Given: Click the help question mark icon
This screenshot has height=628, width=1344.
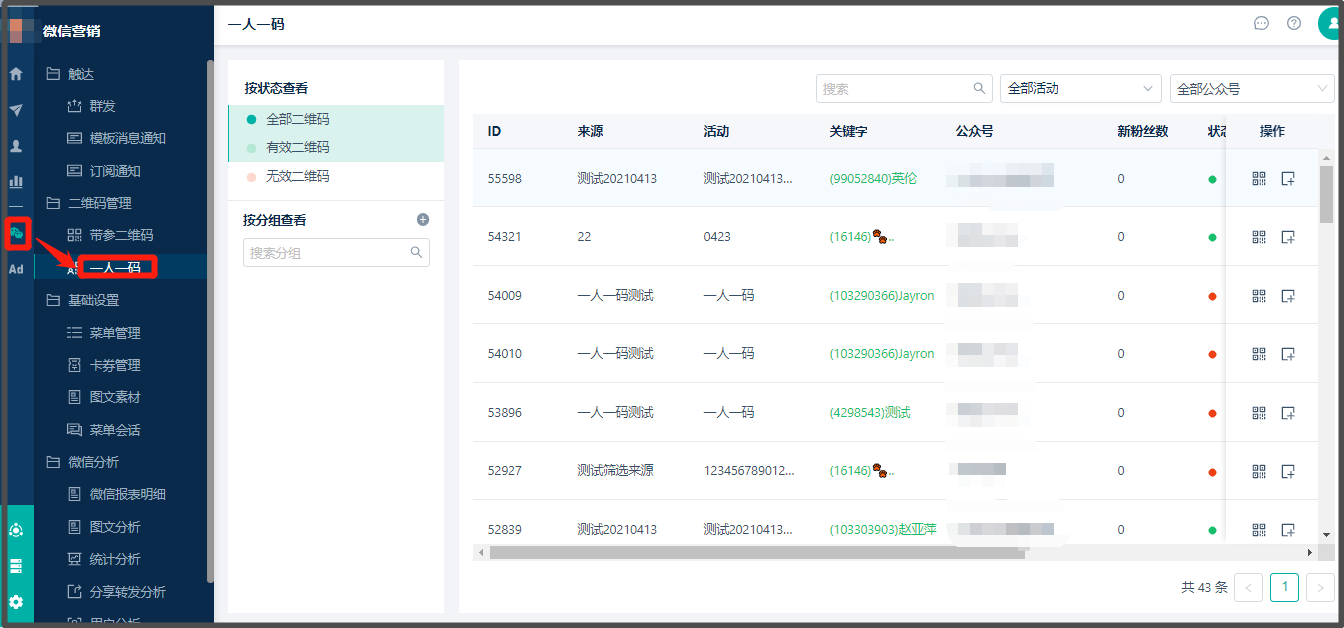Looking at the screenshot, I should [x=1294, y=23].
